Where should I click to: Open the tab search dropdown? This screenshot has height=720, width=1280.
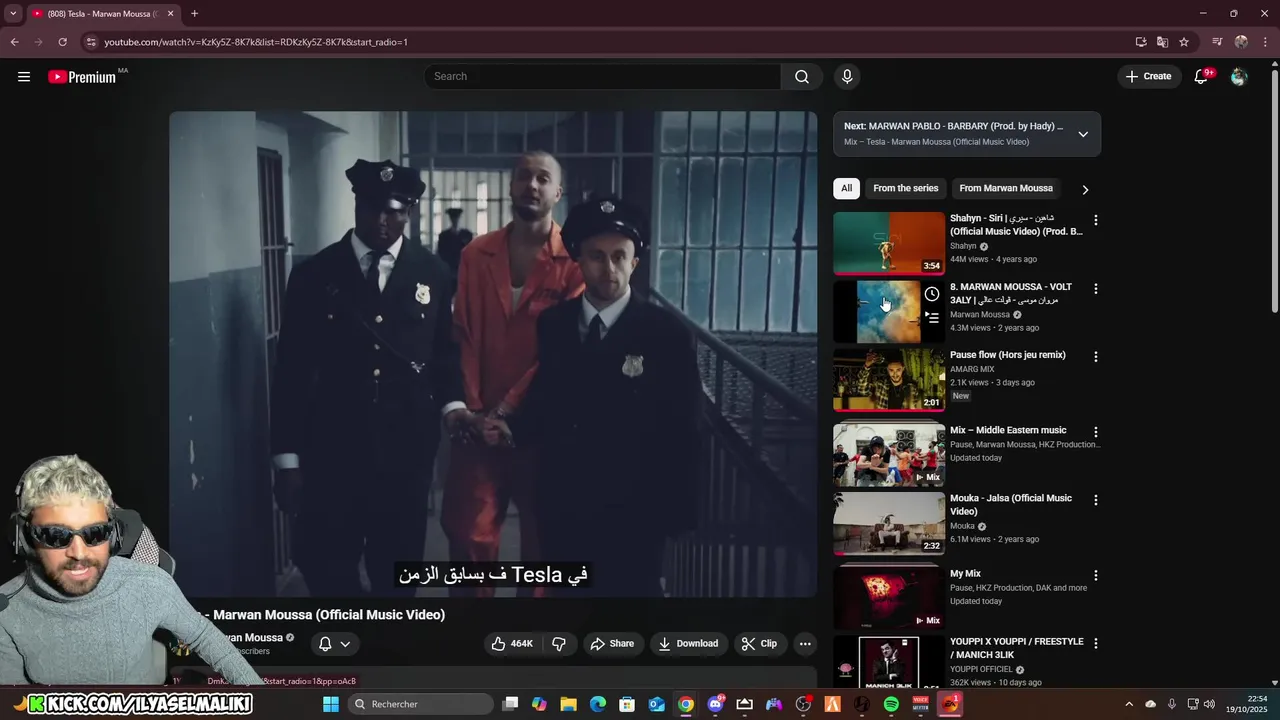(13, 14)
